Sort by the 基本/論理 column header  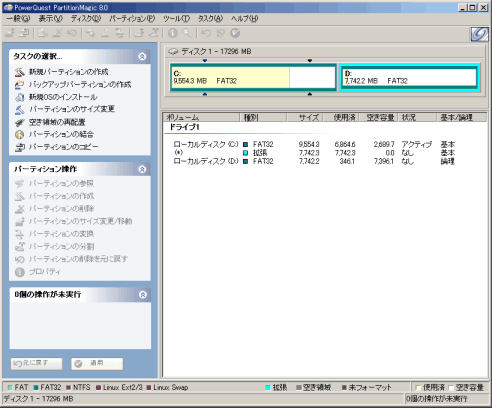tap(462, 117)
